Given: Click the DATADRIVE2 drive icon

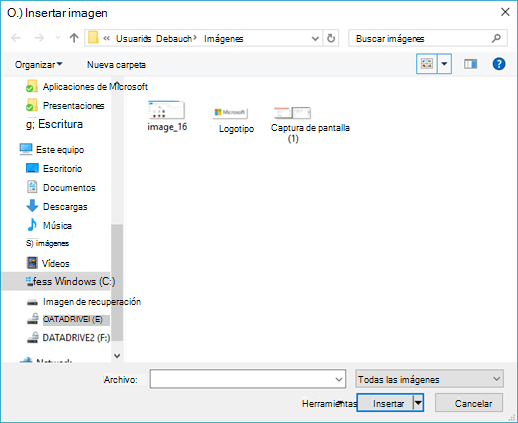Looking at the screenshot, I should [x=33, y=337].
